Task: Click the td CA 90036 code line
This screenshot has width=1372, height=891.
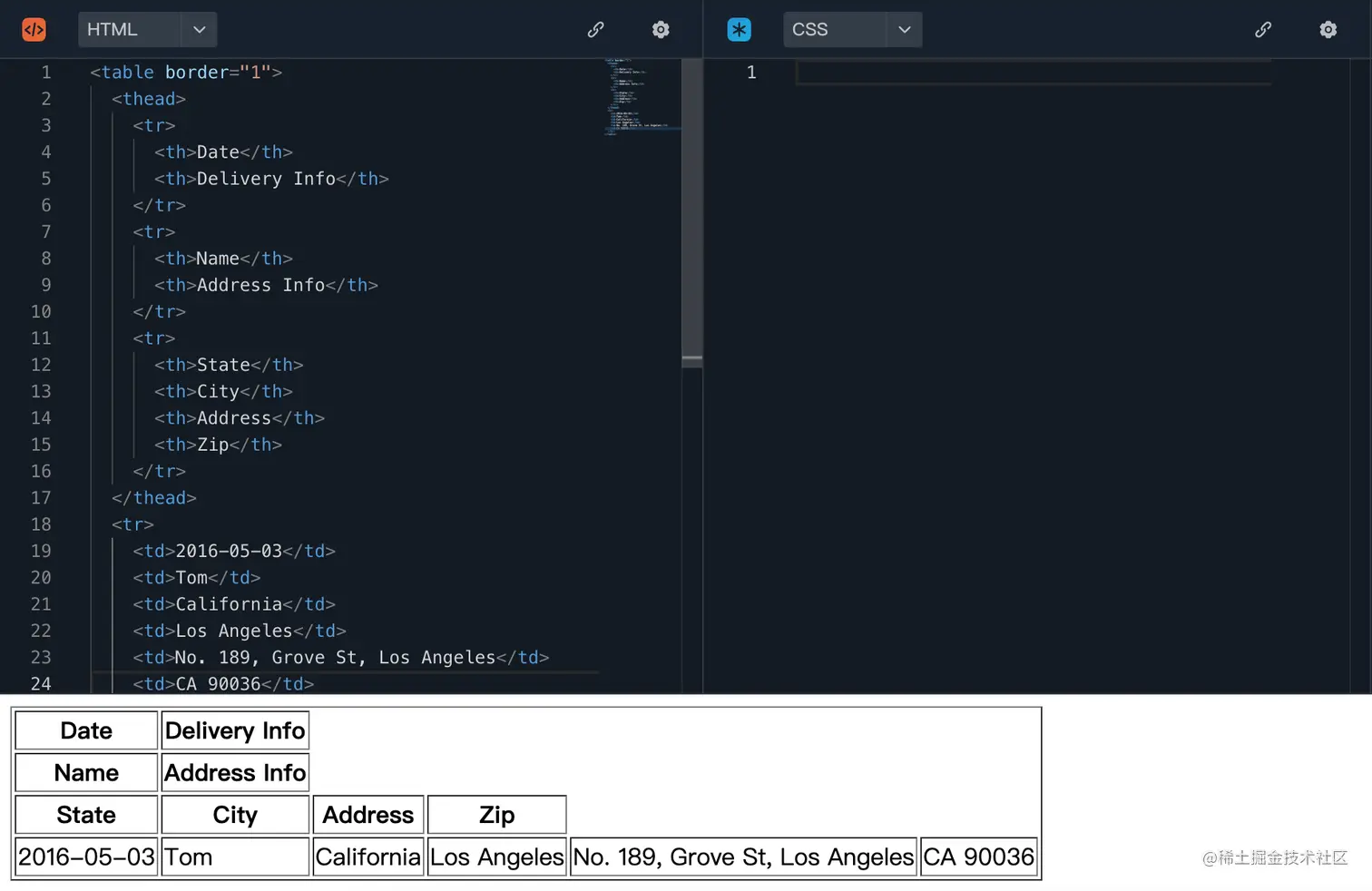Action: pos(223,683)
